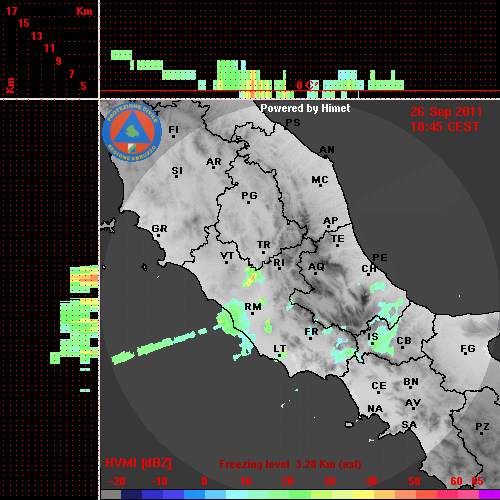Click the 17 km altitude label
Screen dimensions: 500x500
click(11, 11)
